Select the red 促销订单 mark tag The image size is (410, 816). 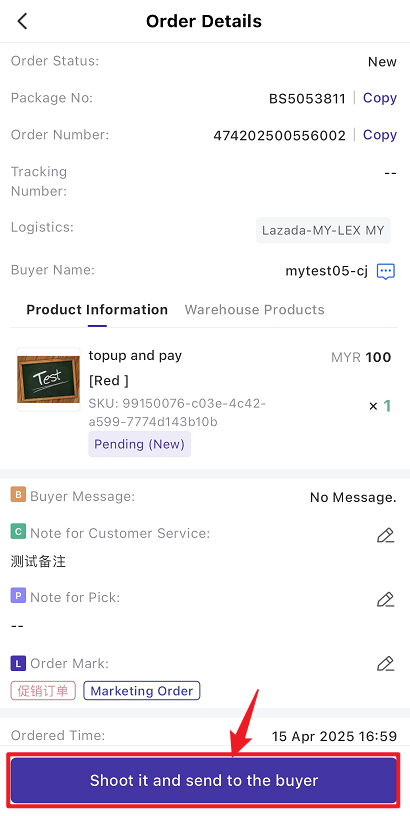coord(43,691)
